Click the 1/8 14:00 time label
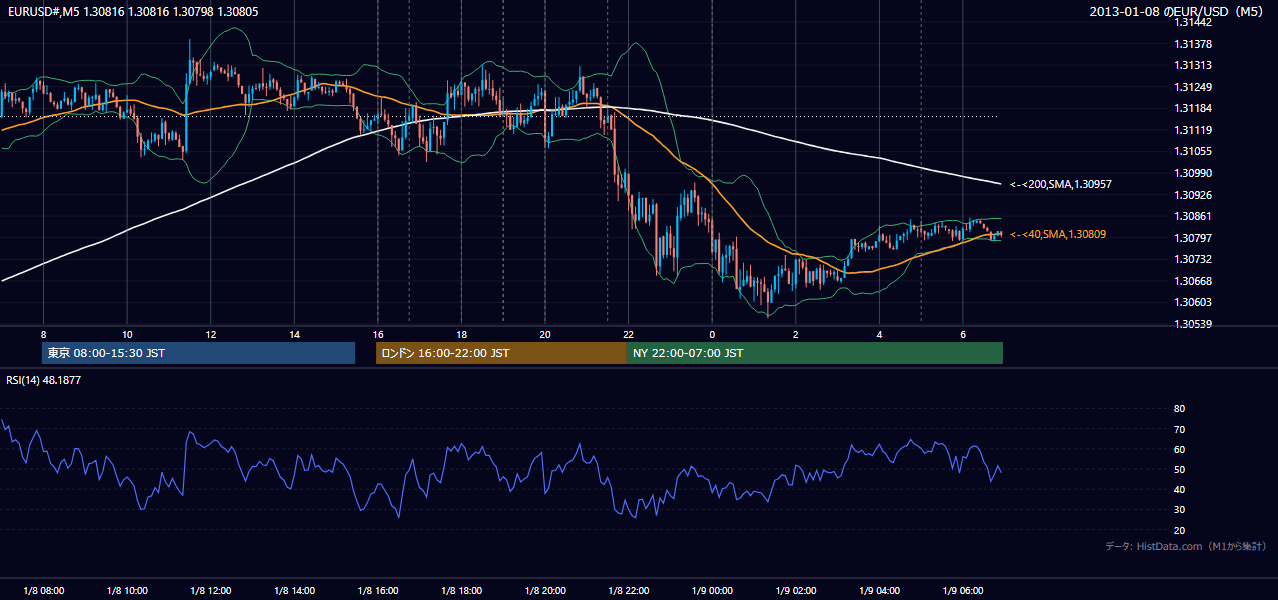 click(294, 591)
